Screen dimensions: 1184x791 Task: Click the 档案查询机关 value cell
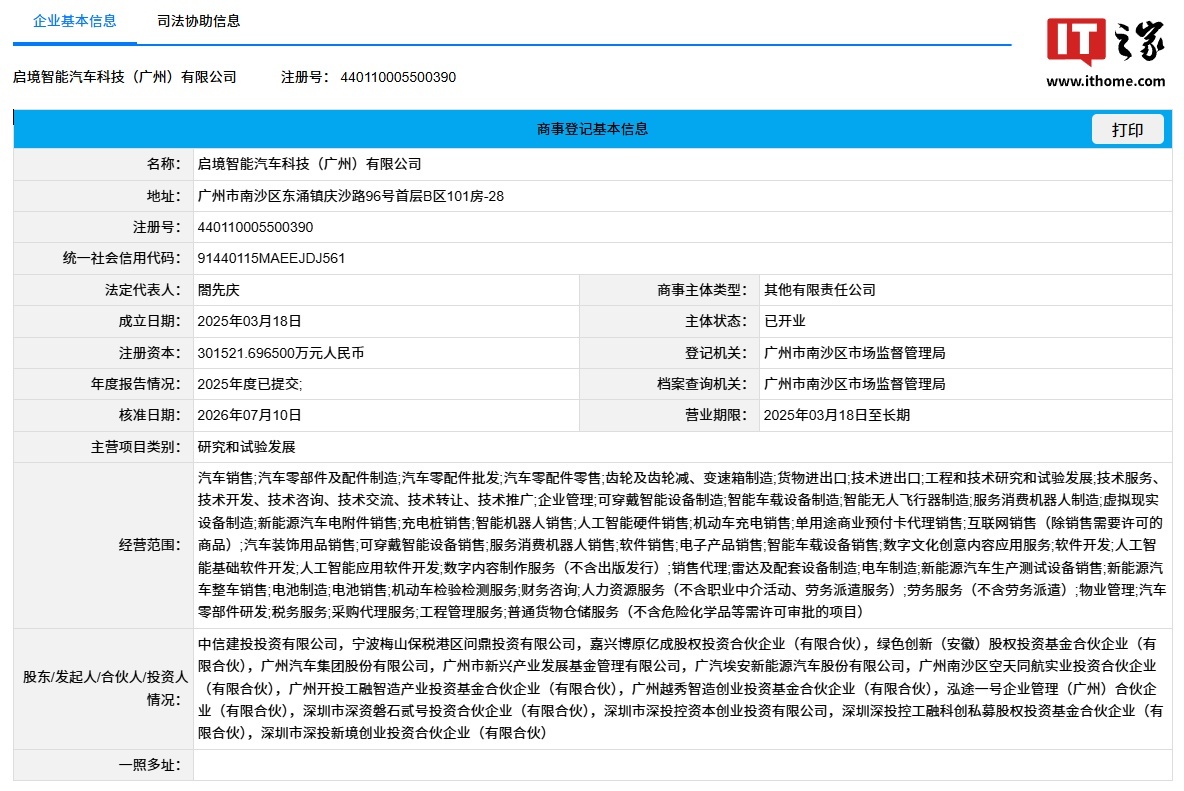tap(966, 383)
